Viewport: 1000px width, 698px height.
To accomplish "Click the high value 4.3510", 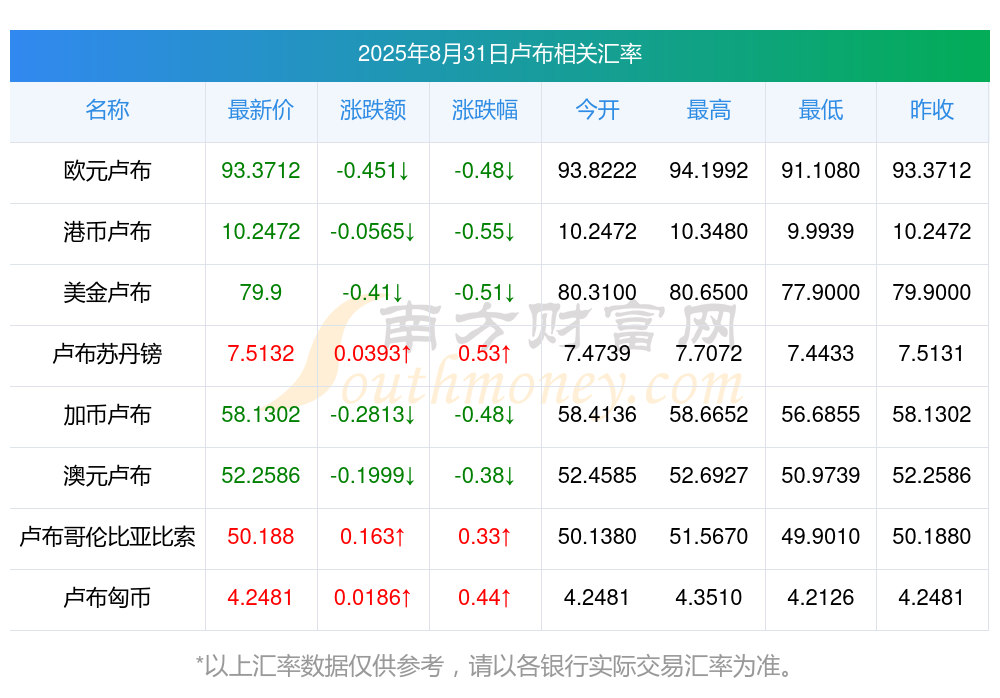I will coord(709,598).
